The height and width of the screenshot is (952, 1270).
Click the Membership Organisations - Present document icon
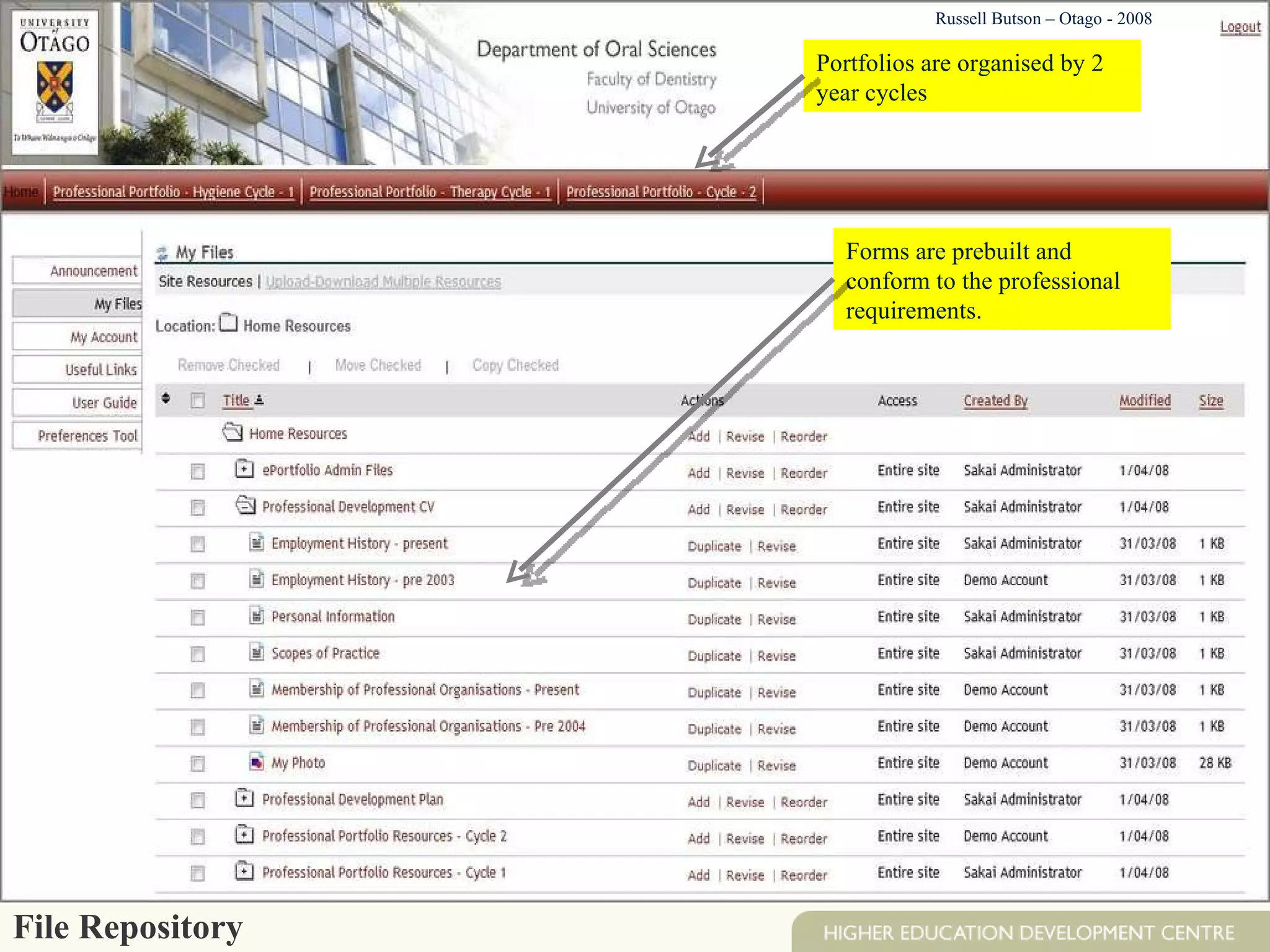256,689
